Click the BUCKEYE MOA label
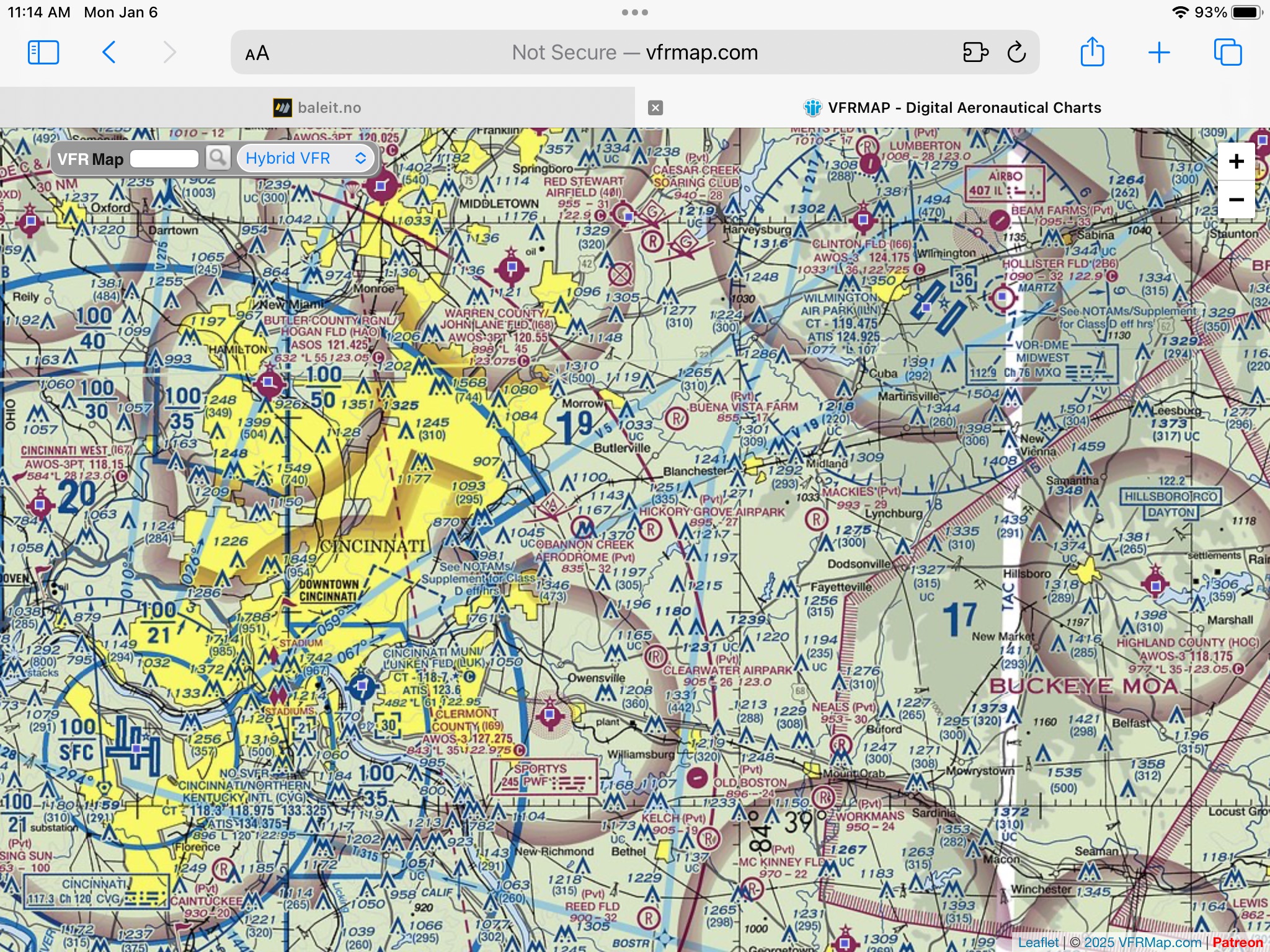Screen dimensions: 1270x952 [1083, 686]
